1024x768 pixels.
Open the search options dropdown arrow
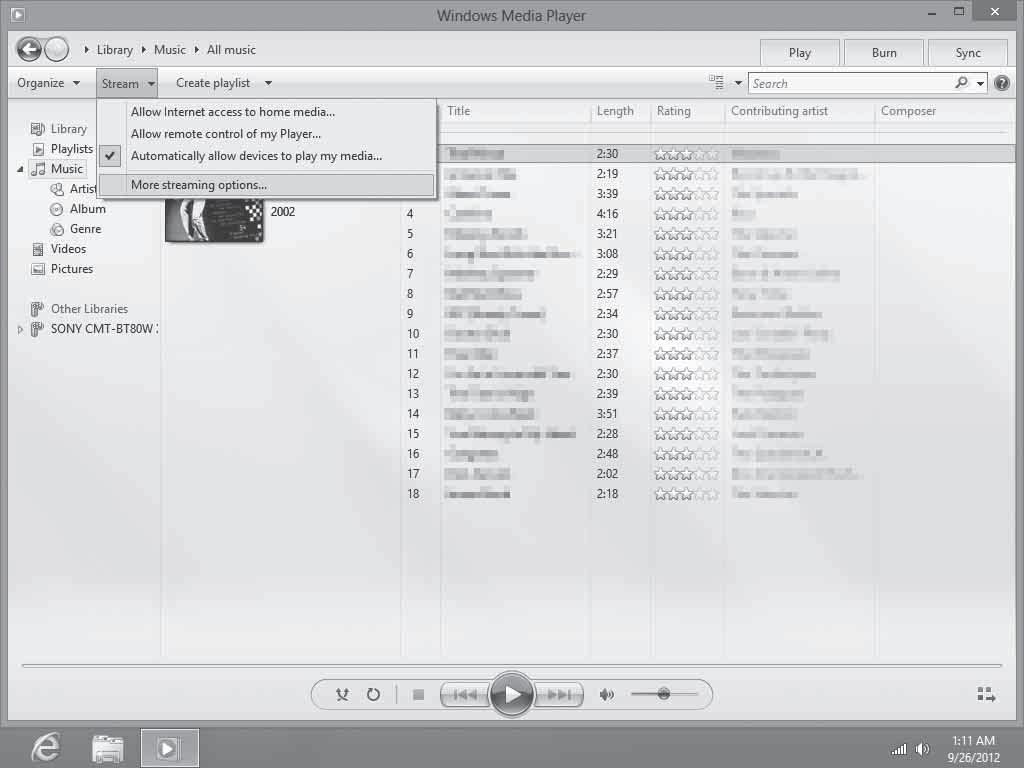pyautogui.click(x=980, y=83)
